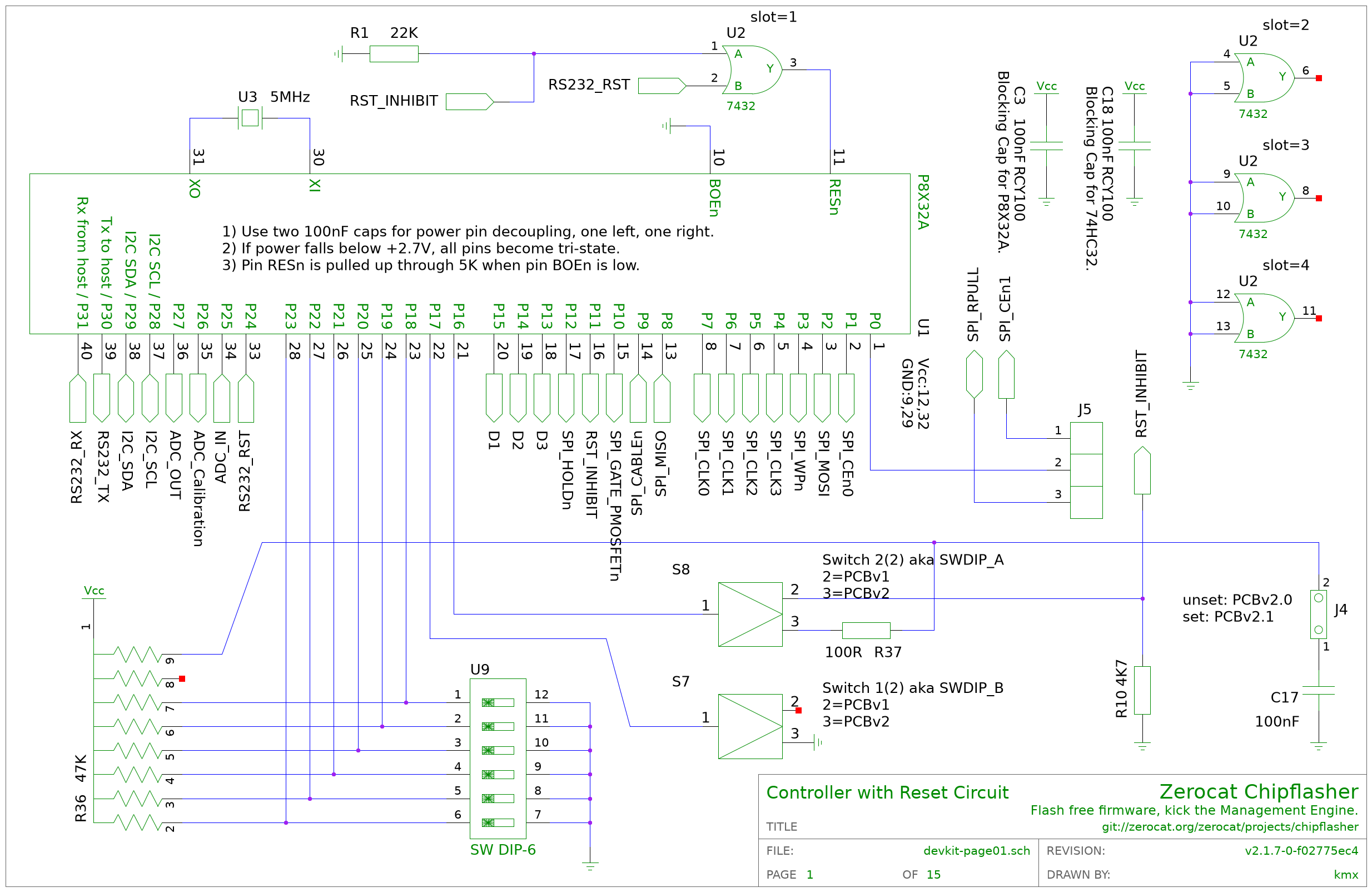
Task: Click the J5 three-pin connector
Action: point(1087,470)
